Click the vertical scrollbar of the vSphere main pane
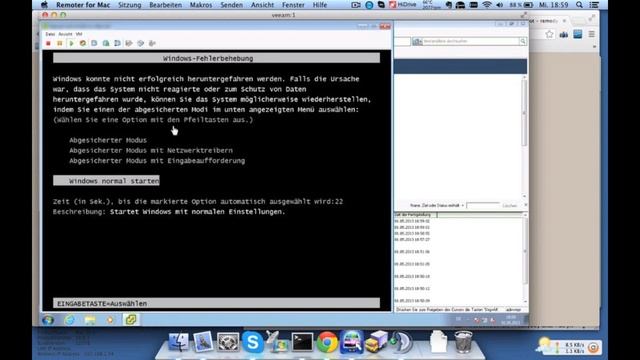Viewport: 640px width, 360px height. (x=524, y=137)
